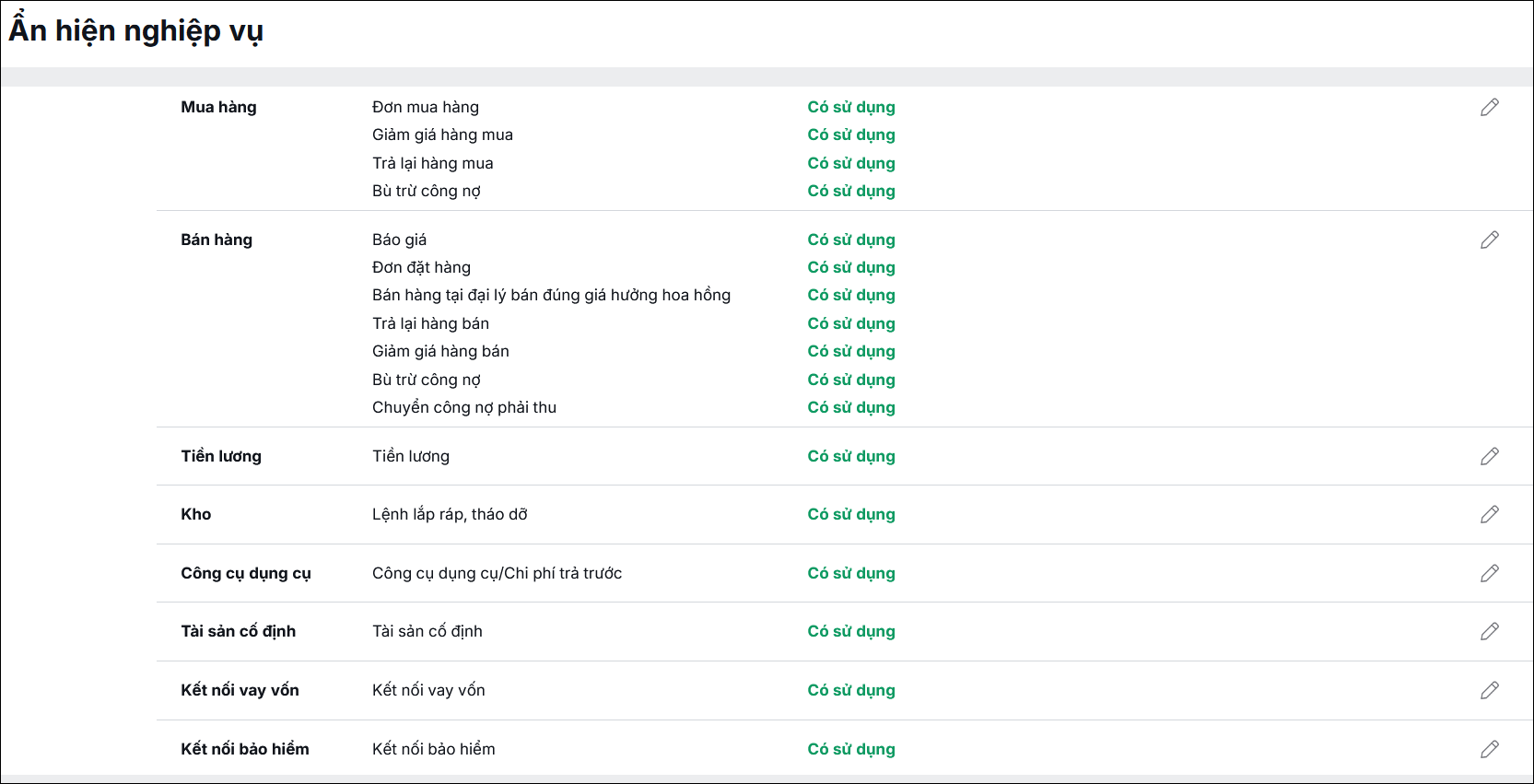The image size is (1534, 784).
Task: Select the Giảm giá hàng mua item
Action: tap(442, 135)
